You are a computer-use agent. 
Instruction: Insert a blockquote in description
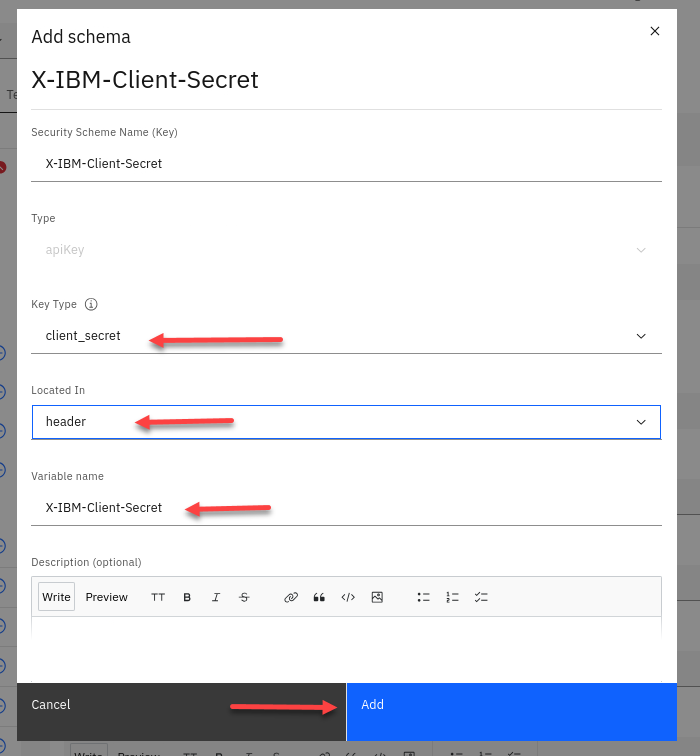click(320, 597)
